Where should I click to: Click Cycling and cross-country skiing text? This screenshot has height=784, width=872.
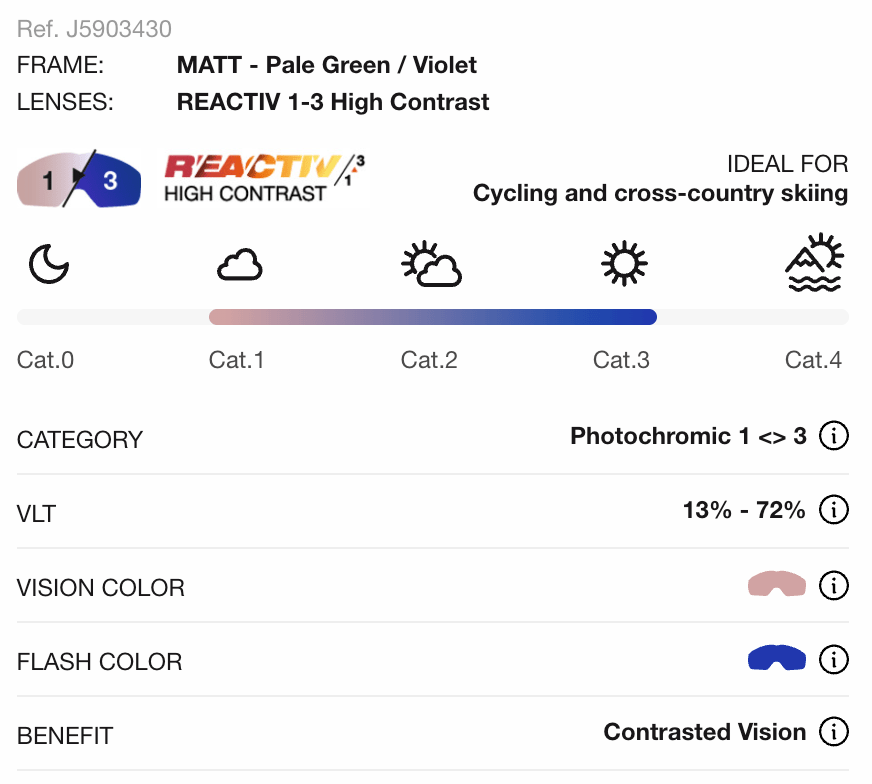pos(660,193)
